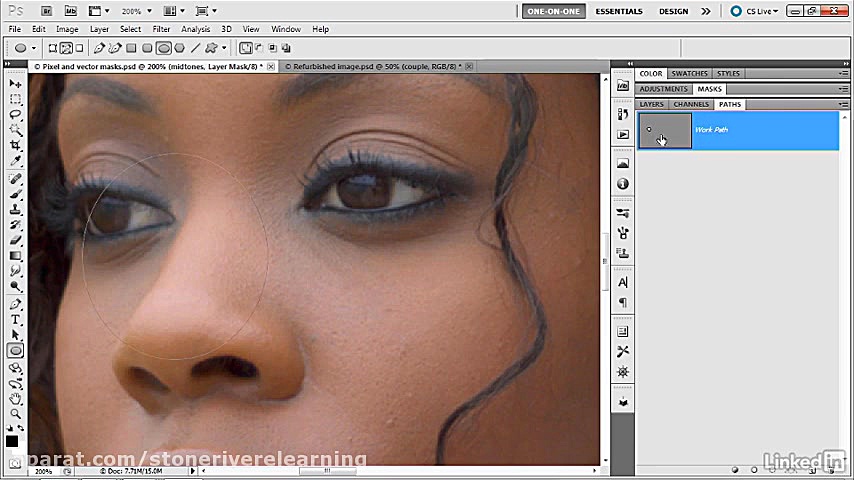Screen dimensions: 854x480
Task: Enable Fill Pixels mode in options bar
Action: (x=80, y=48)
